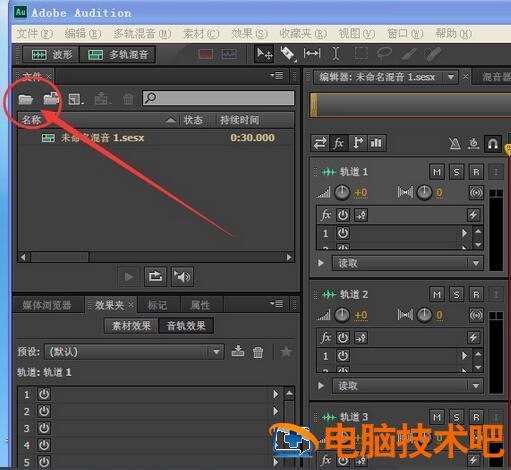Viewport: 511px width, 470px height.
Task: Open 轨道 2 automation mode 读取 dropdown
Action: [x=407, y=386]
